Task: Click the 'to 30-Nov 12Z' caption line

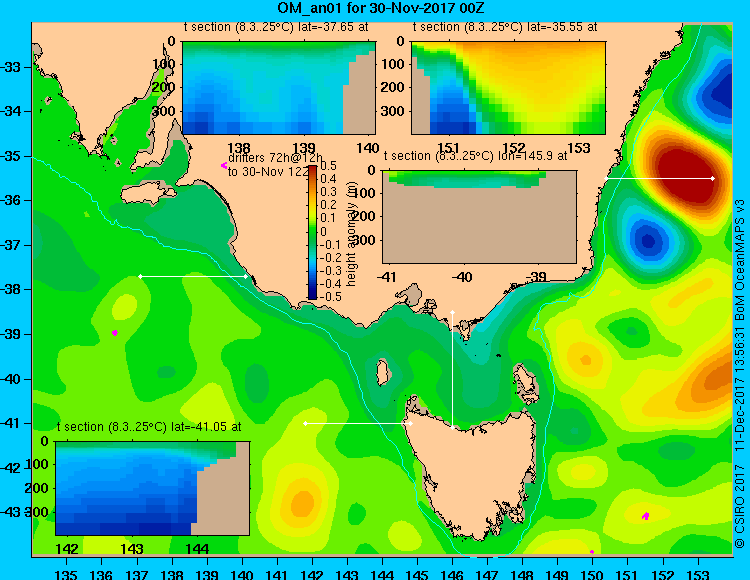Action: pyautogui.click(x=269, y=172)
